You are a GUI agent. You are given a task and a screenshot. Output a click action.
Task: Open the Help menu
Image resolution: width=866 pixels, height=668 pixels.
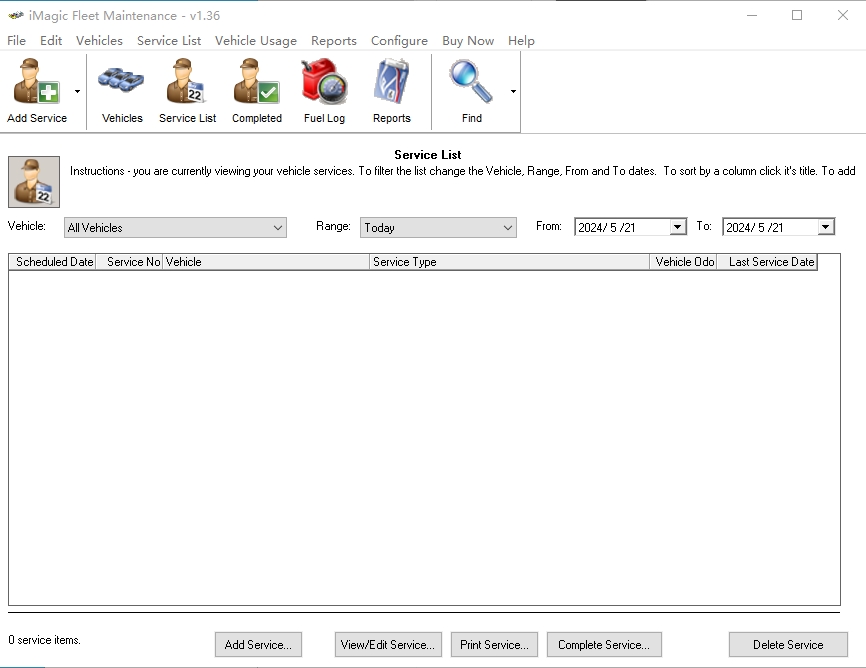[x=521, y=40]
